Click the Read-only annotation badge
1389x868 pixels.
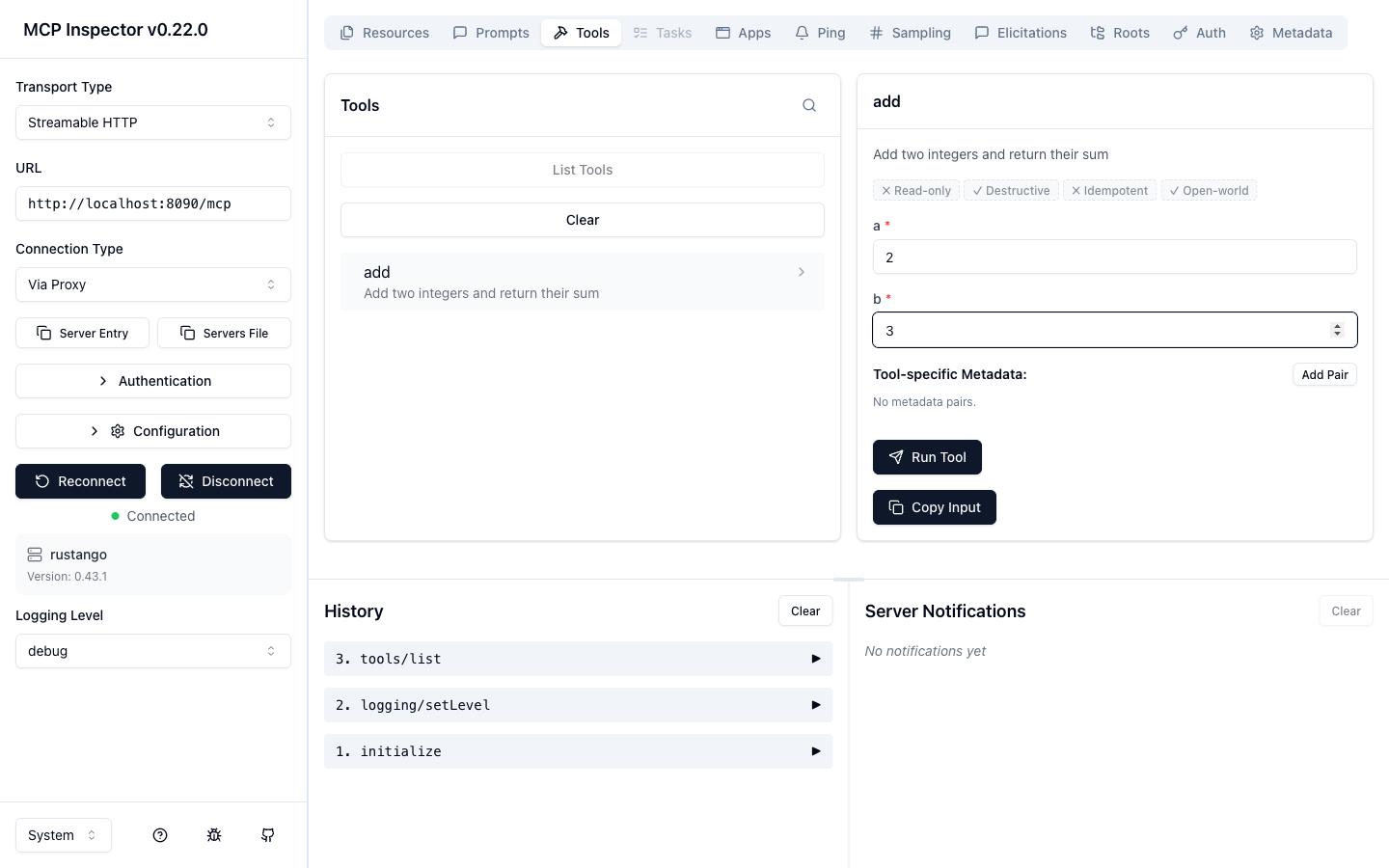pyautogui.click(x=916, y=191)
